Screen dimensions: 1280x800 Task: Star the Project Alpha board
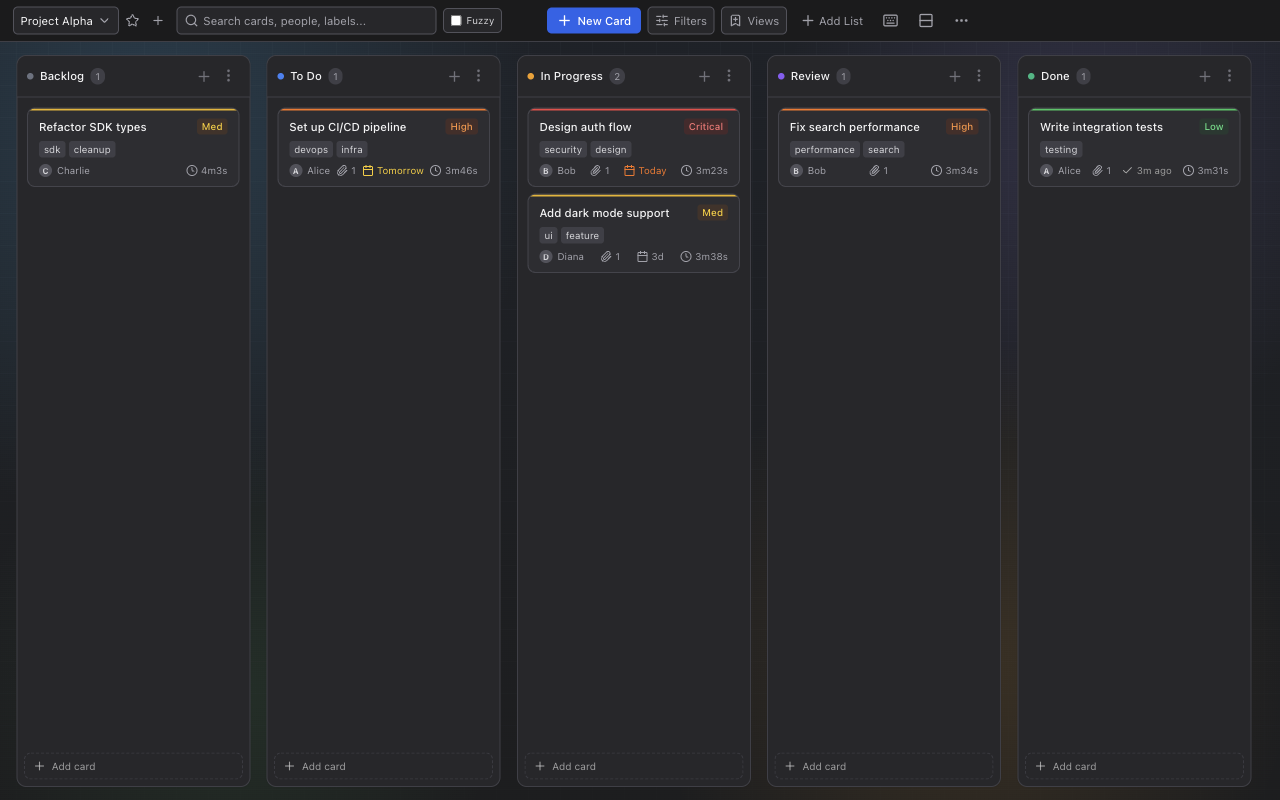click(x=132, y=20)
